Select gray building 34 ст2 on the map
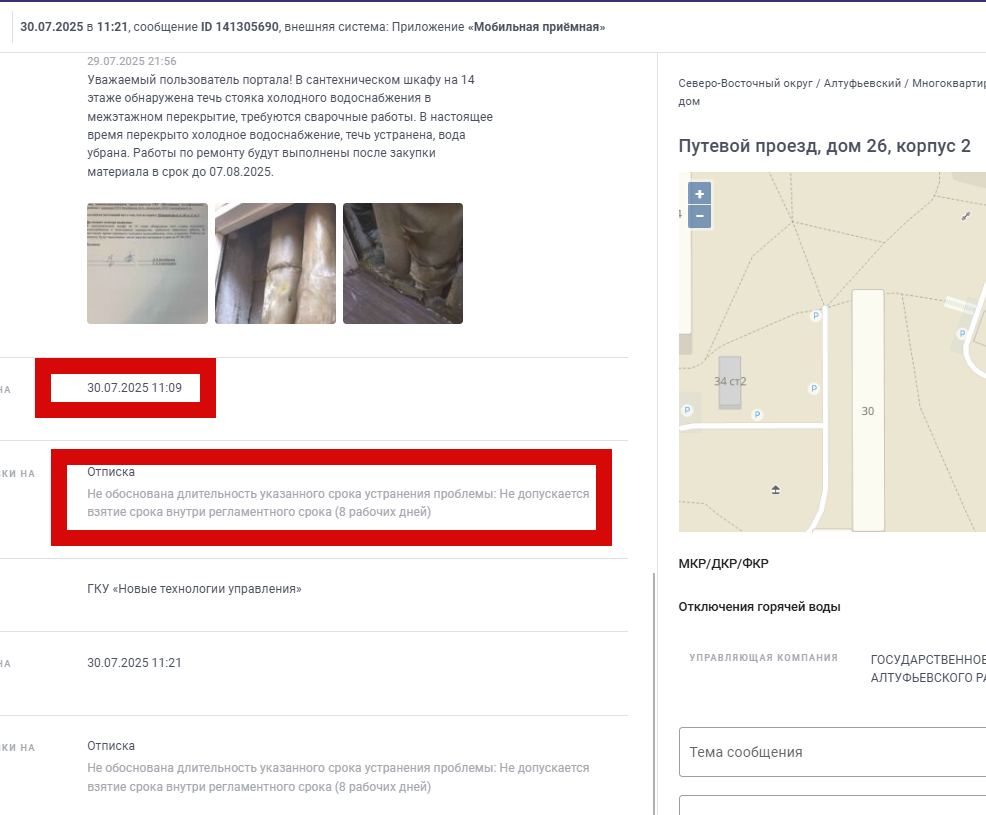Image resolution: width=986 pixels, height=815 pixels. click(729, 382)
